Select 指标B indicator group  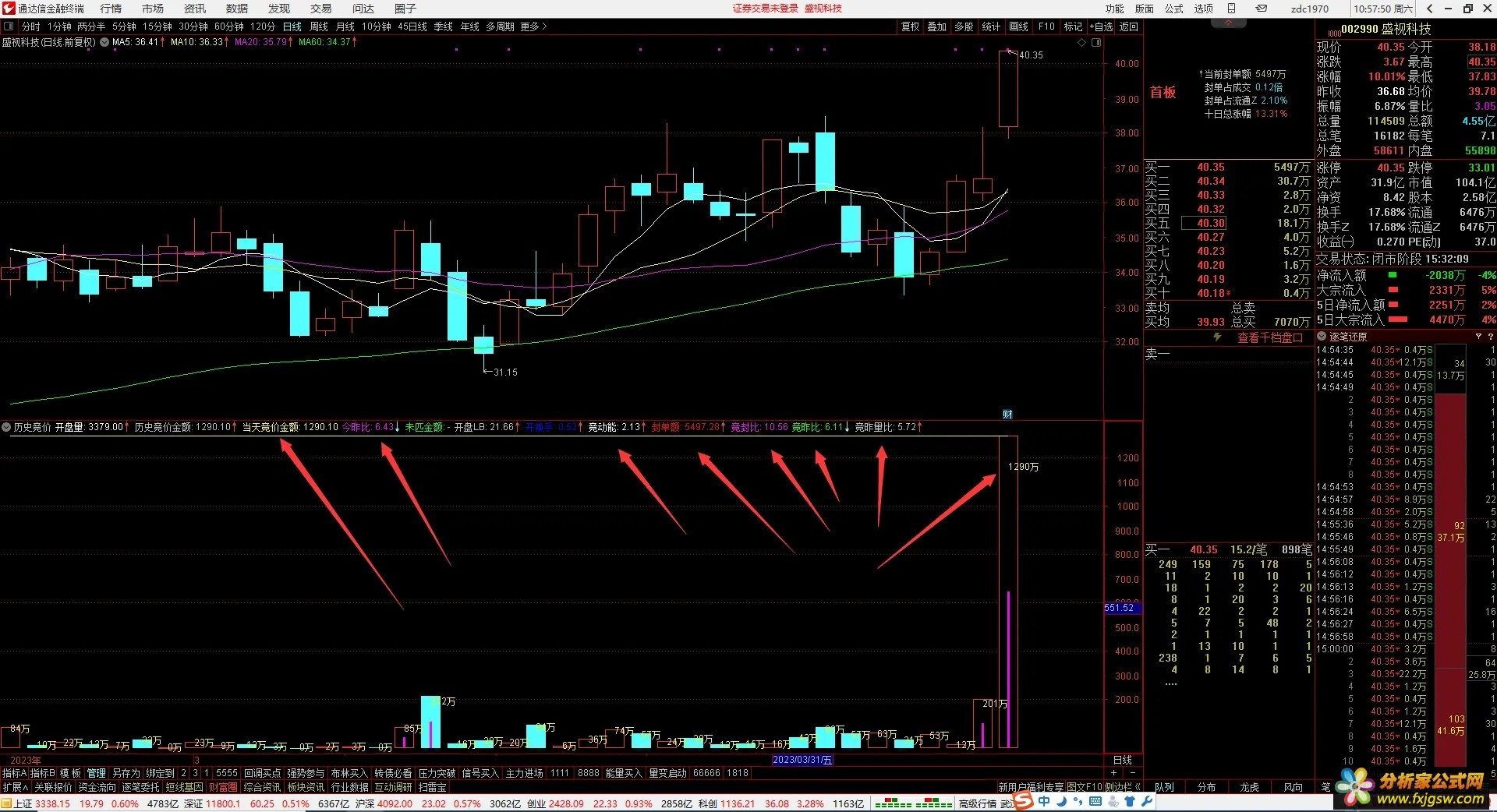coord(43,773)
